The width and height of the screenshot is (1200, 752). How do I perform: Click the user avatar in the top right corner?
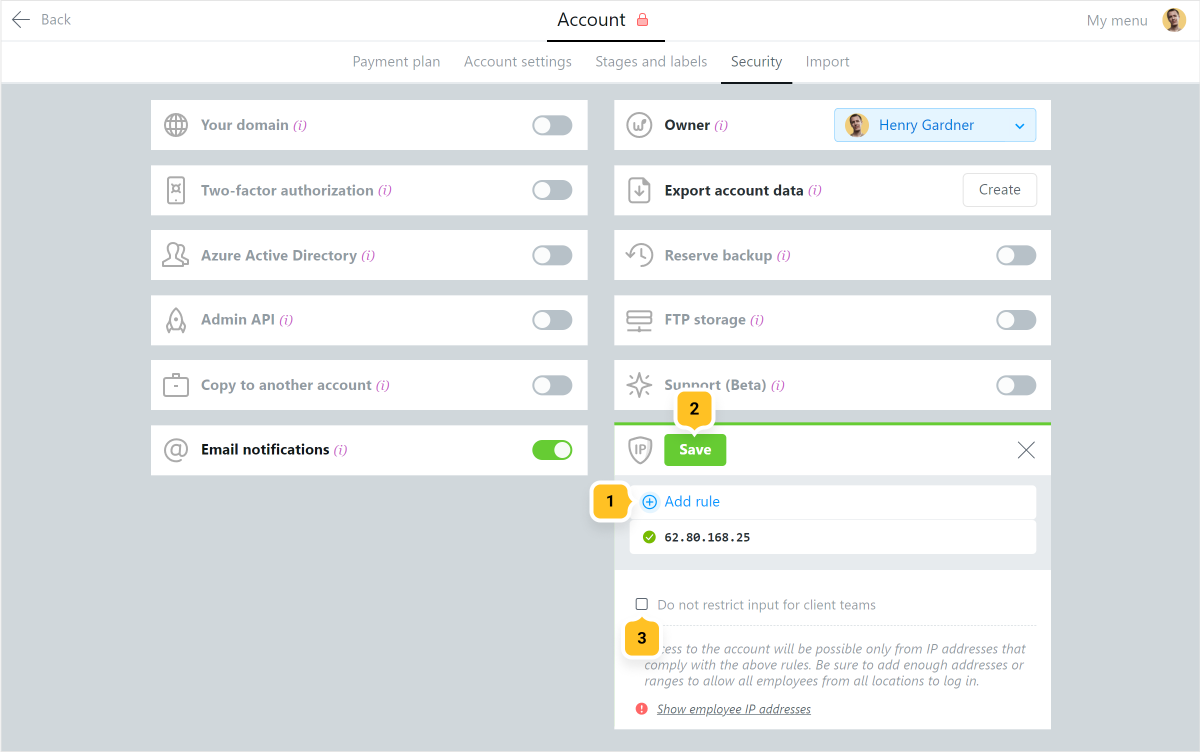[1174, 20]
